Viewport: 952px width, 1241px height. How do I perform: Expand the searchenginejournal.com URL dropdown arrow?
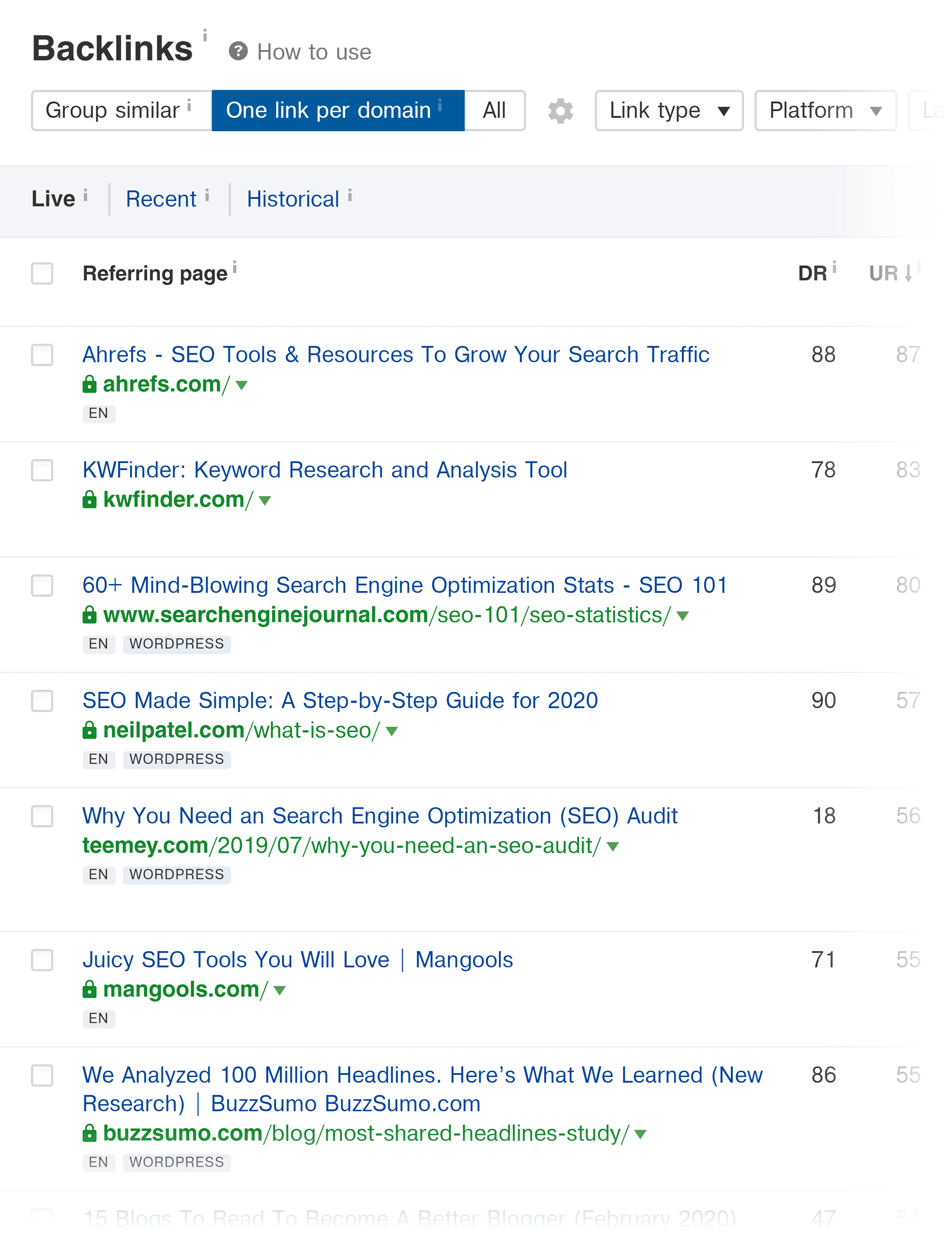click(683, 616)
